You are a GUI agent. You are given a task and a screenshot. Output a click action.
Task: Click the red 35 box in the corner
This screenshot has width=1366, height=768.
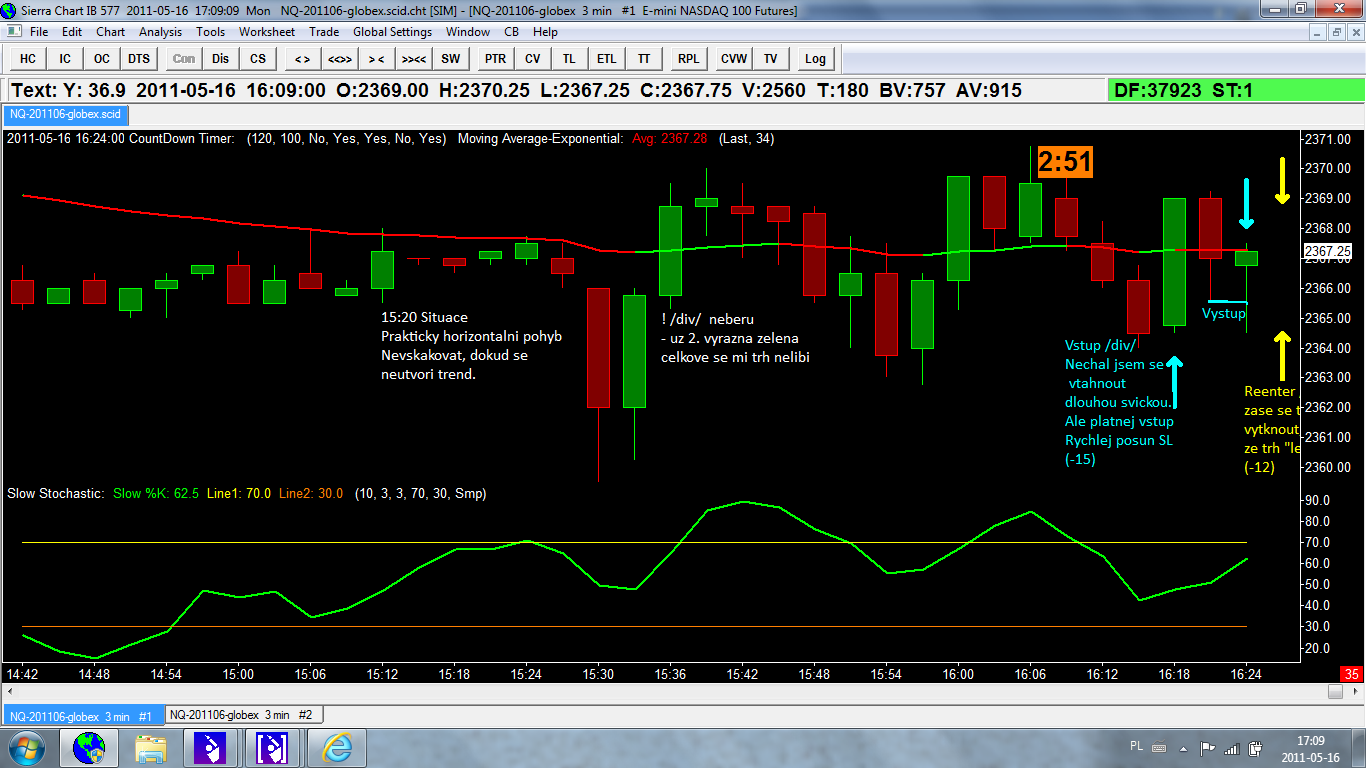pos(1353,674)
